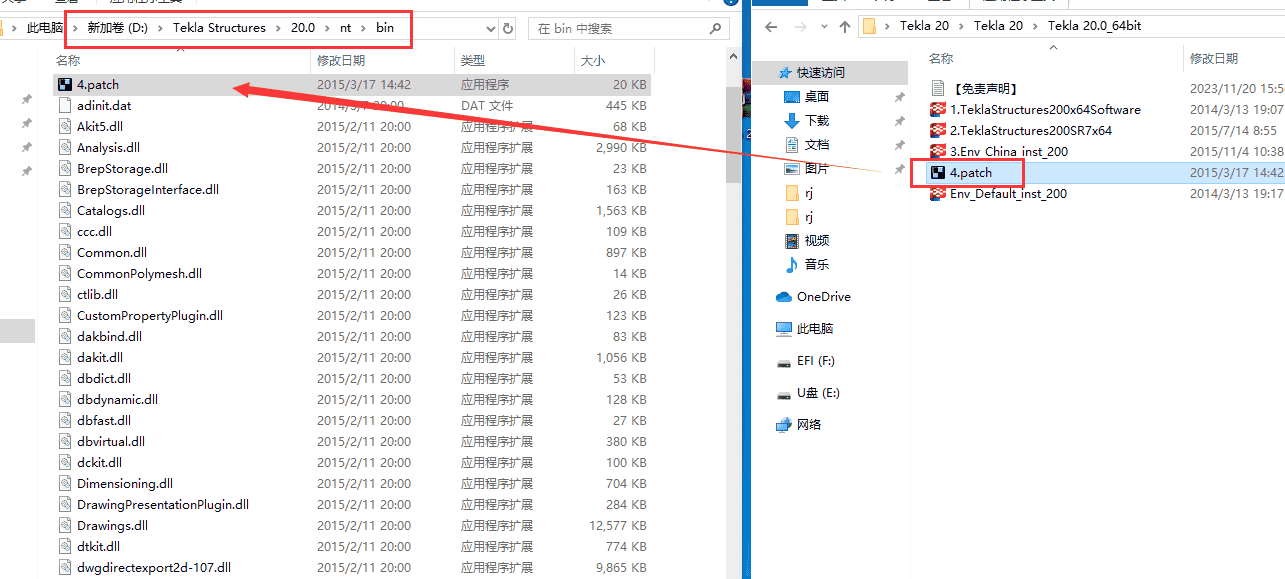The height and width of the screenshot is (579, 1285).
Task: Click the forward arrow in the Tekla 20.0_64bit window
Action: tap(801, 26)
